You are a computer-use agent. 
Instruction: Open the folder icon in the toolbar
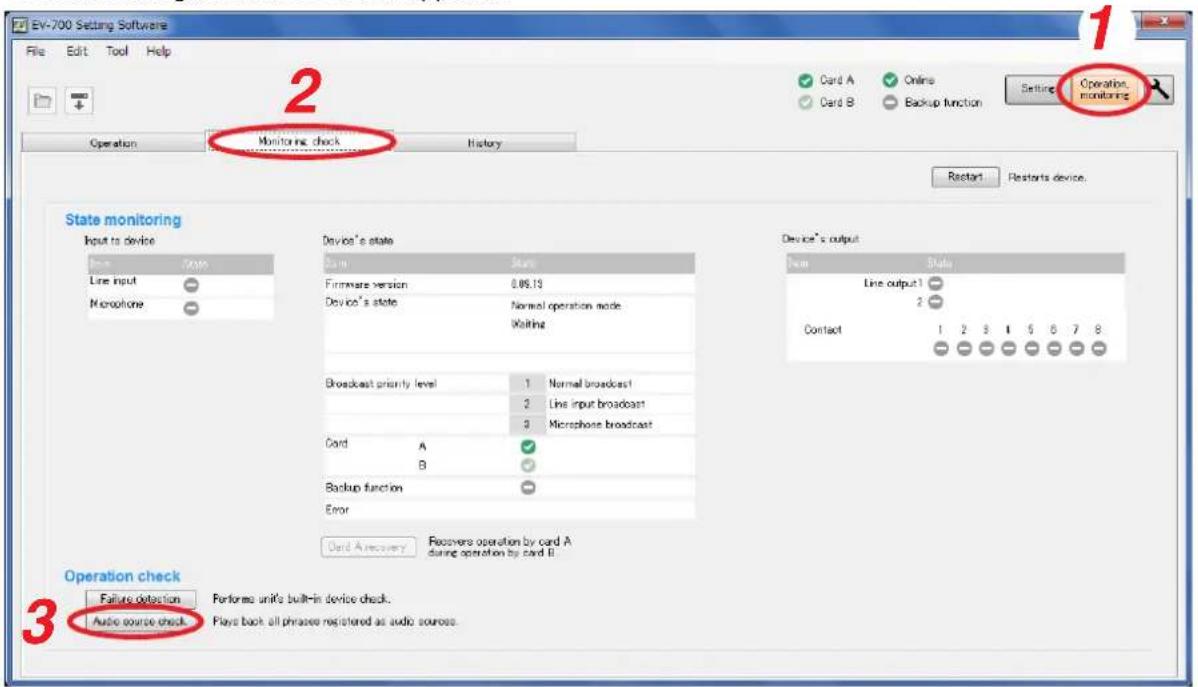click(43, 100)
